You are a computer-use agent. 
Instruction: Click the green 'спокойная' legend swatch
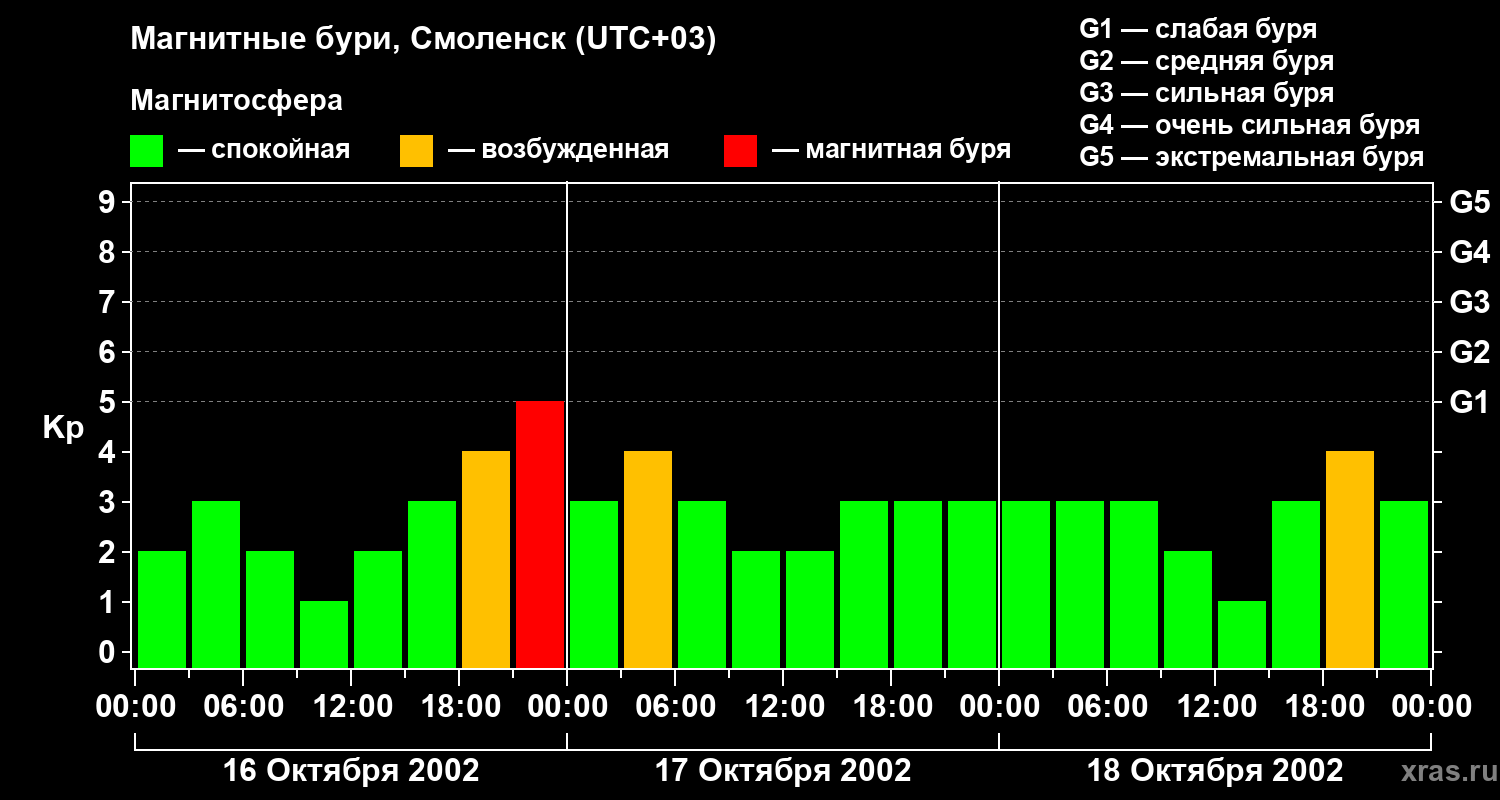[146, 151]
